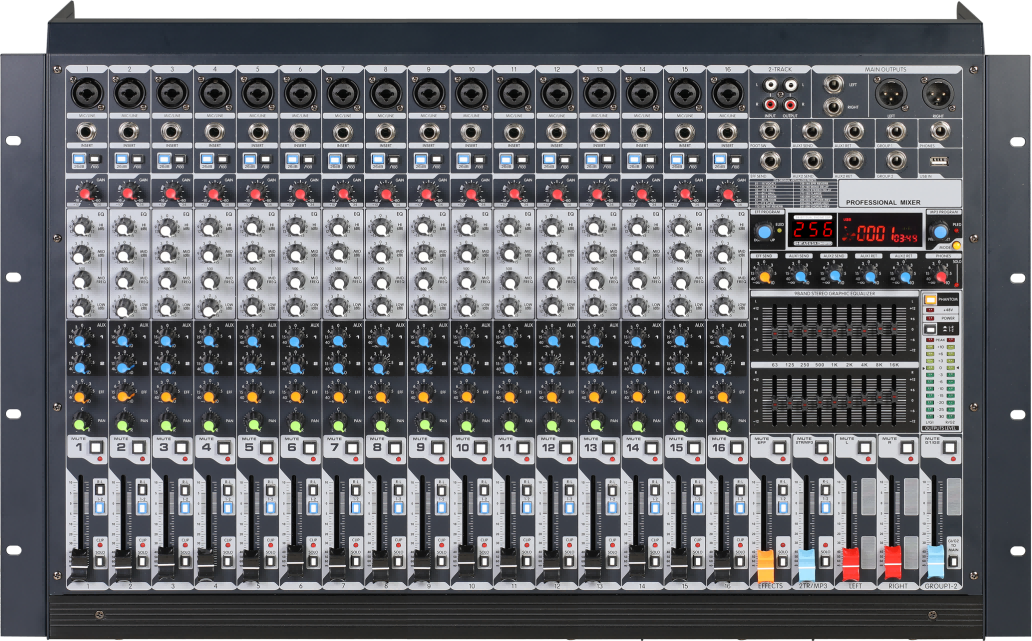Toggle the Mute button on channel 16

[737, 449]
